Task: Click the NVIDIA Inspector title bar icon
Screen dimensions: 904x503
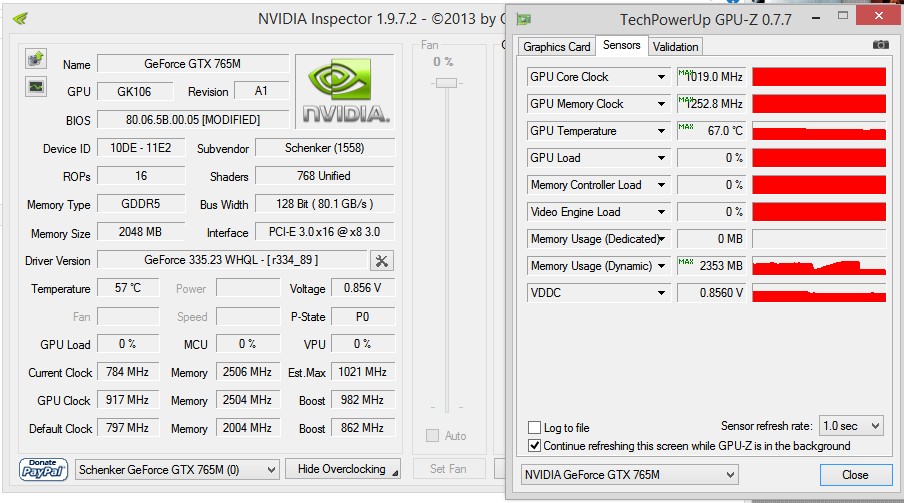Action: [20, 19]
